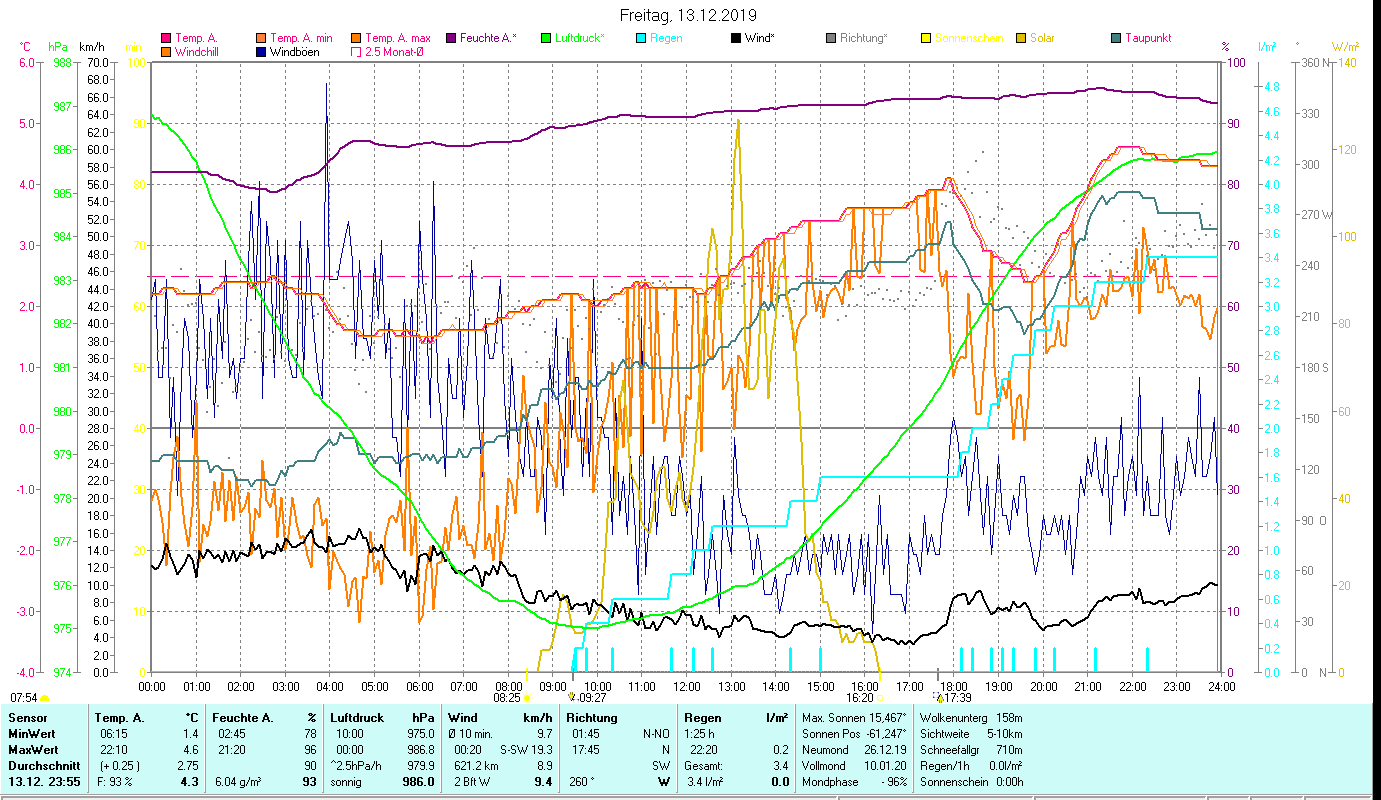Click the Luftdruck legend label
Viewport: 1381px width, 800px height.
tap(581, 38)
